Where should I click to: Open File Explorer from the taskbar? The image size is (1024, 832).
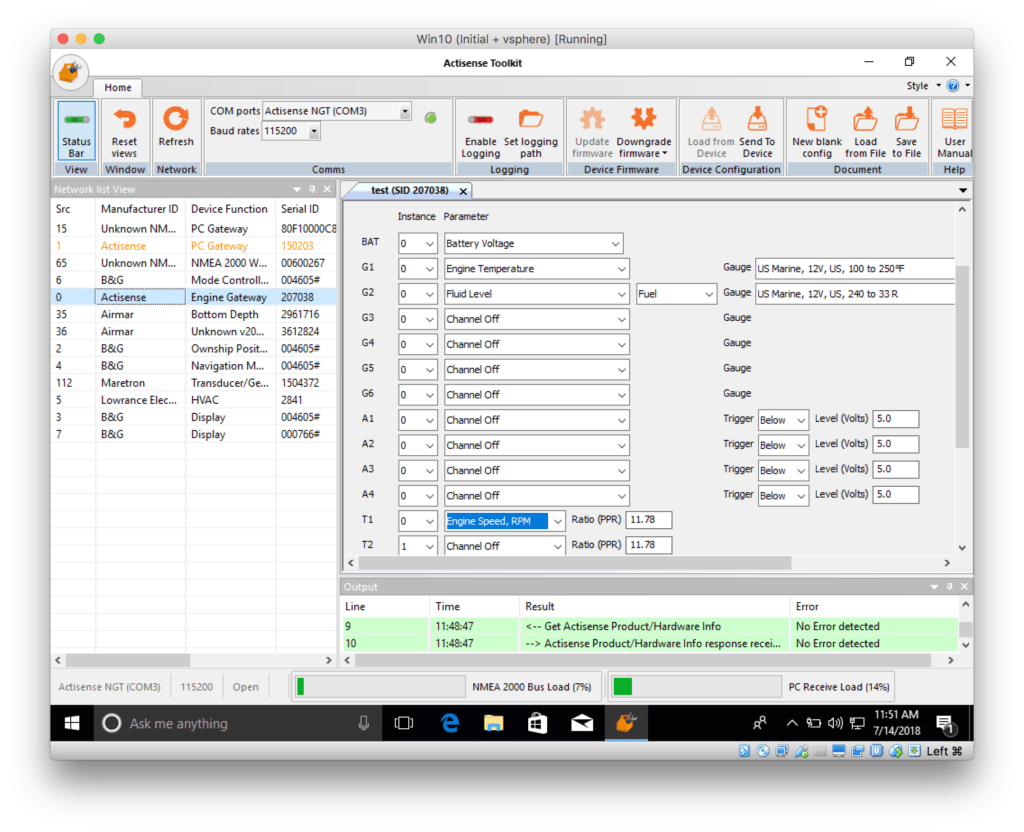(x=494, y=723)
